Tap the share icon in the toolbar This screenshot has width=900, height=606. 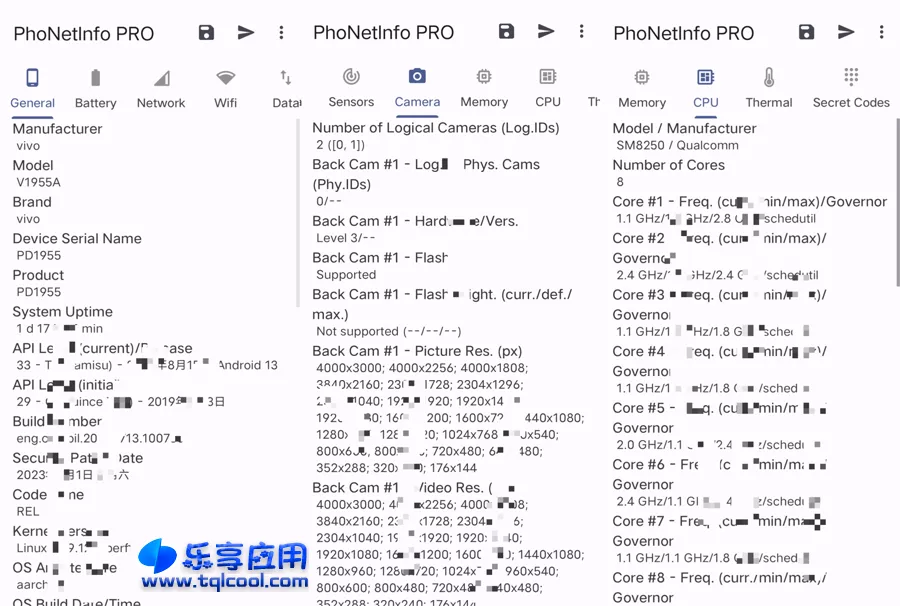246,32
